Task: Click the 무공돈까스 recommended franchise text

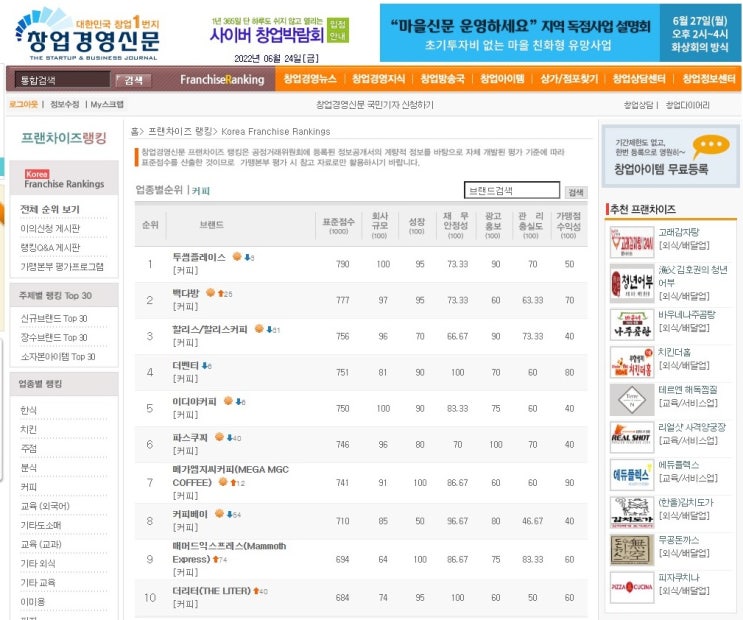Action: [679, 540]
